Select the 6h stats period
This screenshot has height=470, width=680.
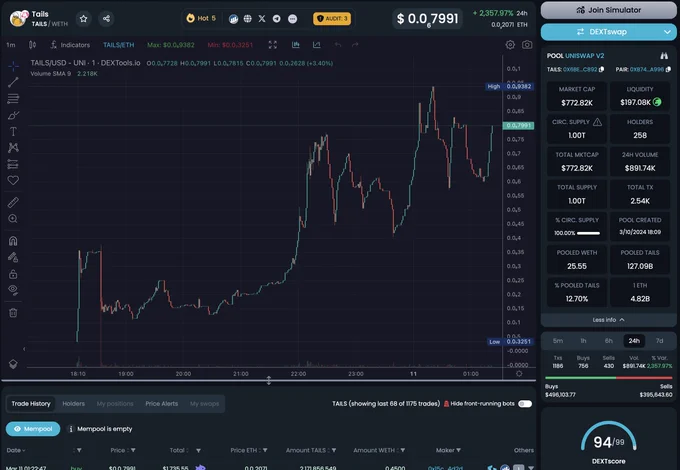[608, 341]
